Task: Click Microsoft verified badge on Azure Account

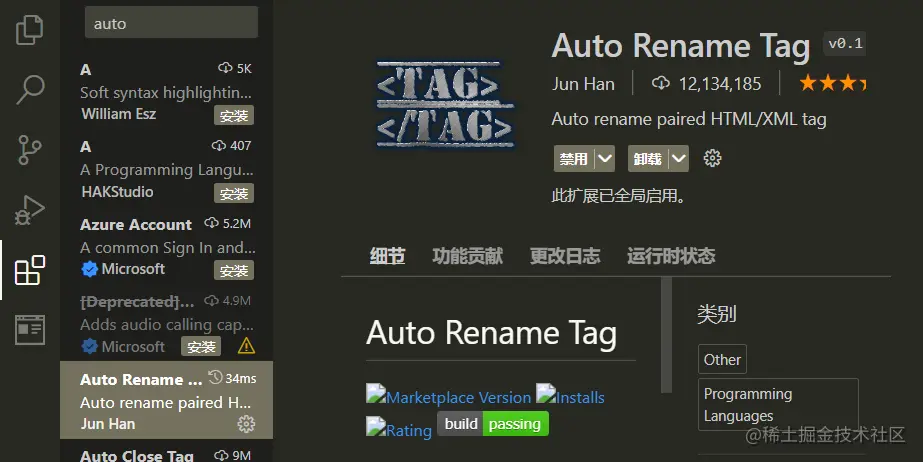Action: tap(89, 269)
